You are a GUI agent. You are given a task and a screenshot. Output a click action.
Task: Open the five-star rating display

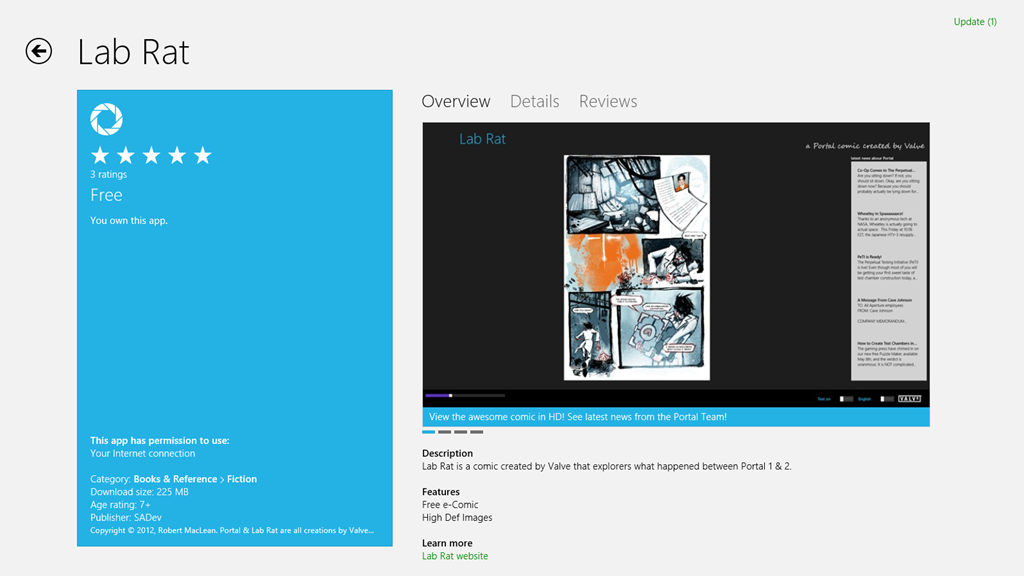coord(151,155)
